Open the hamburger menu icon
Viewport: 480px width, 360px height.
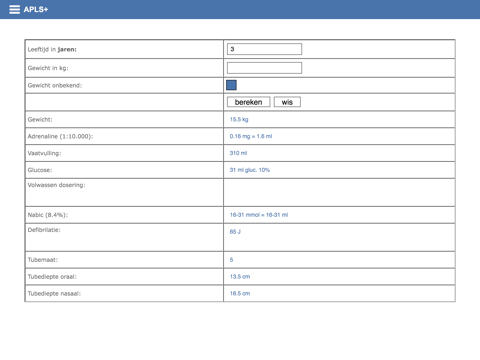point(14,9)
